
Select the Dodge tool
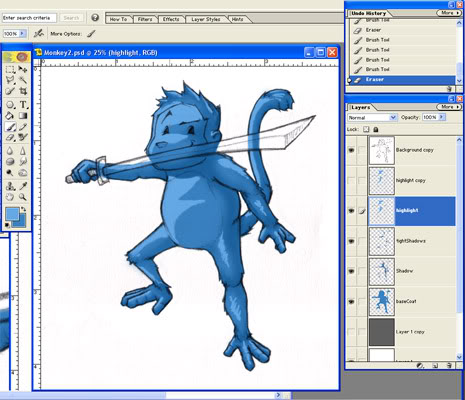[10, 173]
